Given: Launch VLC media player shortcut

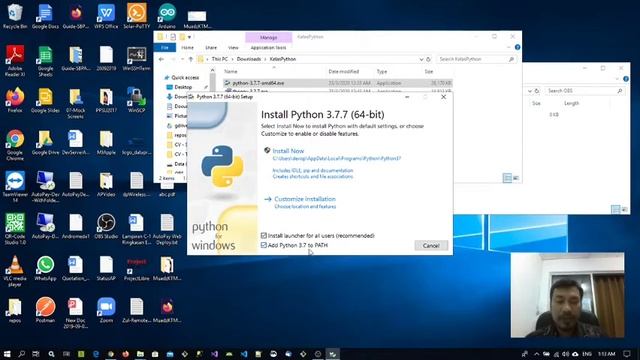Looking at the screenshot, I should (x=15, y=271).
